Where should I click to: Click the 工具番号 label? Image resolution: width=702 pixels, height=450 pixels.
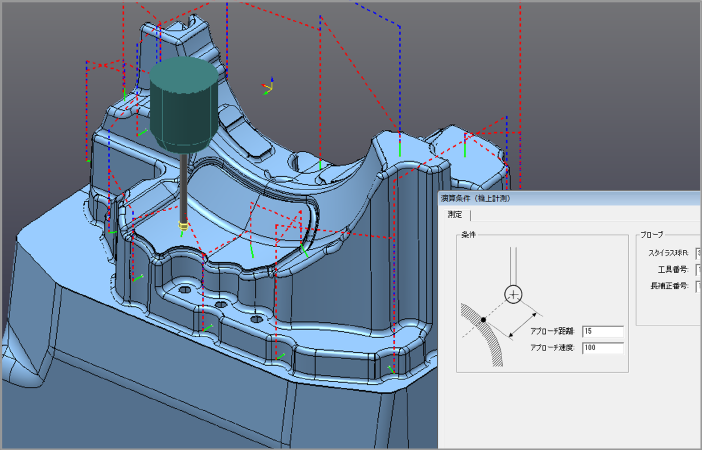pos(673,270)
